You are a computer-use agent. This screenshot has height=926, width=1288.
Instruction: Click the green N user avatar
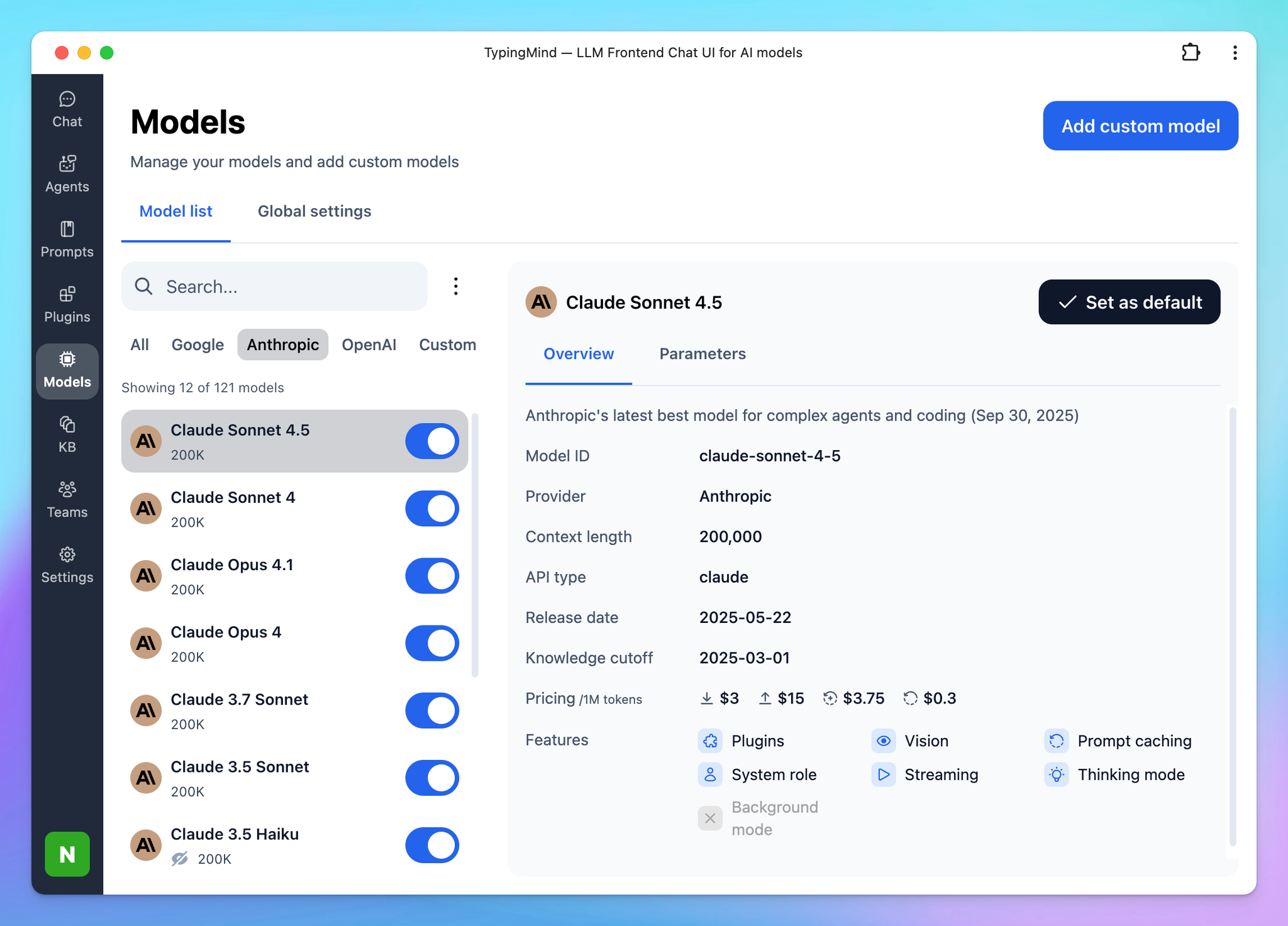click(x=67, y=854)
